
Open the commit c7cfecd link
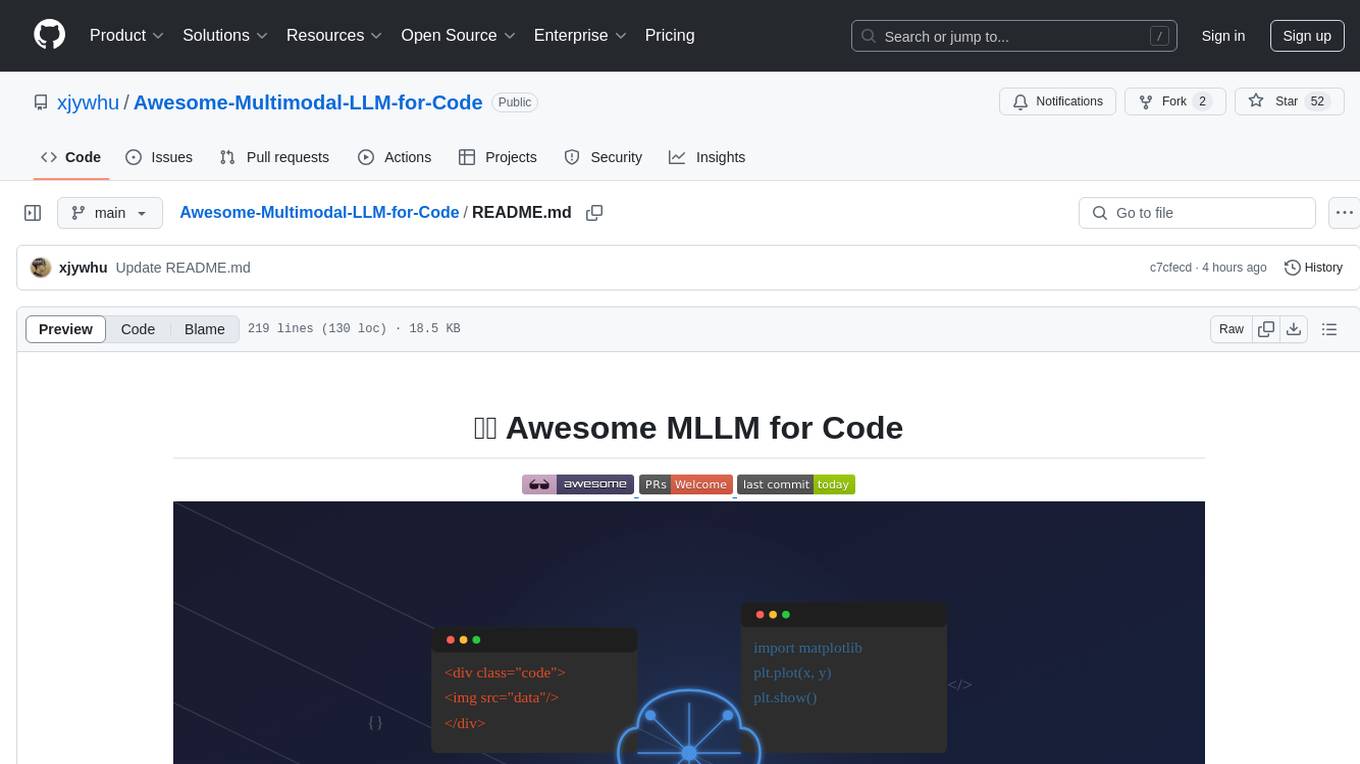point(1171,268)
